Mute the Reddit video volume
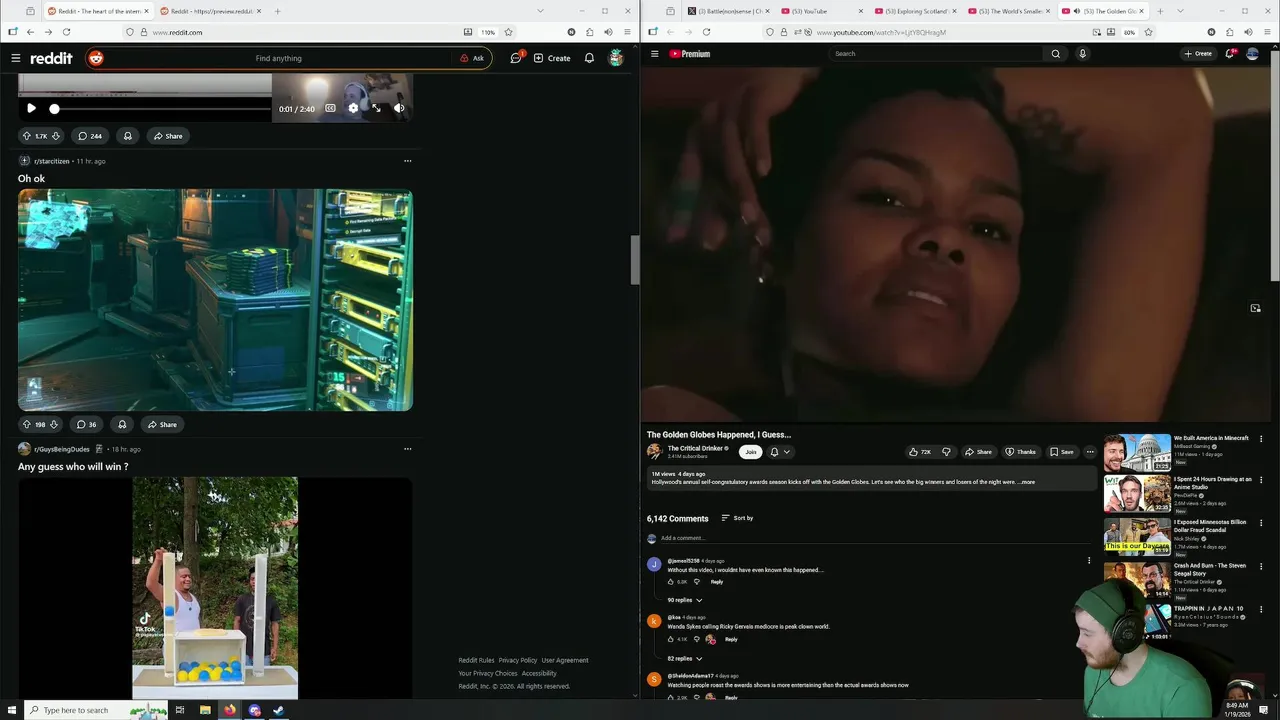Viewport: 1280px width, 720px height. (399, 108)
